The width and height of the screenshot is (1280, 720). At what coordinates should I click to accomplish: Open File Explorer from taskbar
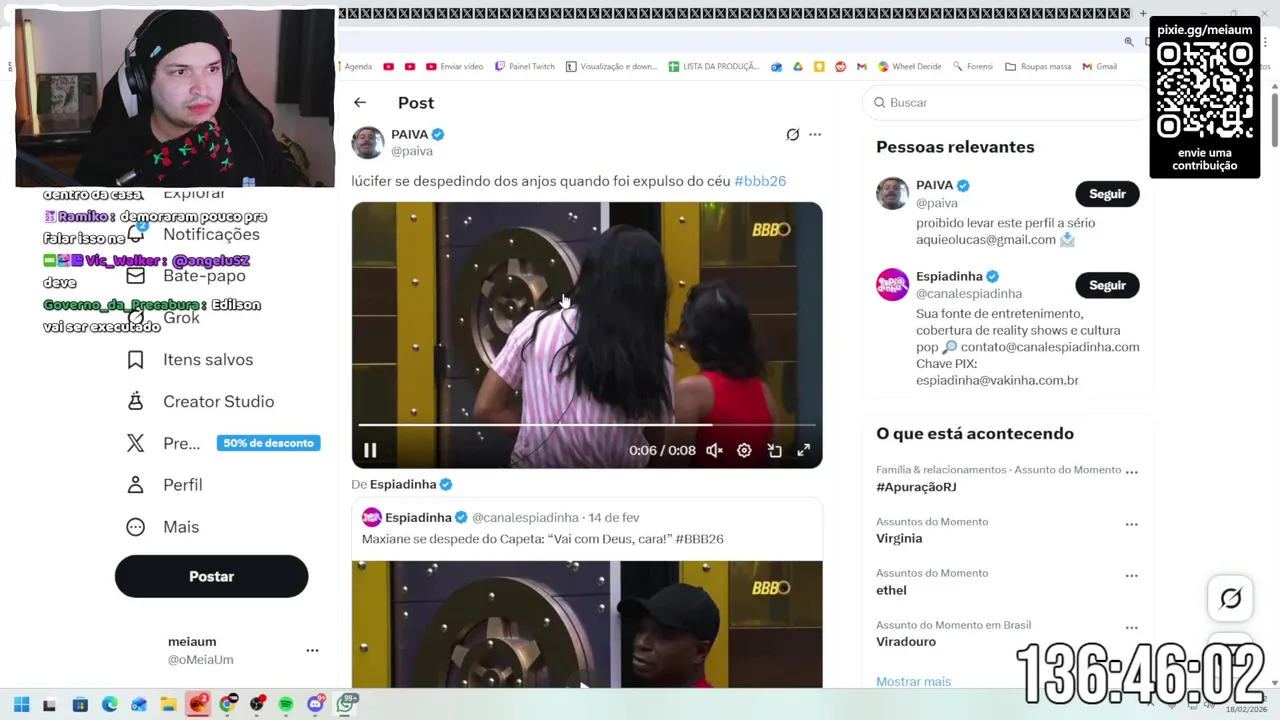(x=168, y=705)
